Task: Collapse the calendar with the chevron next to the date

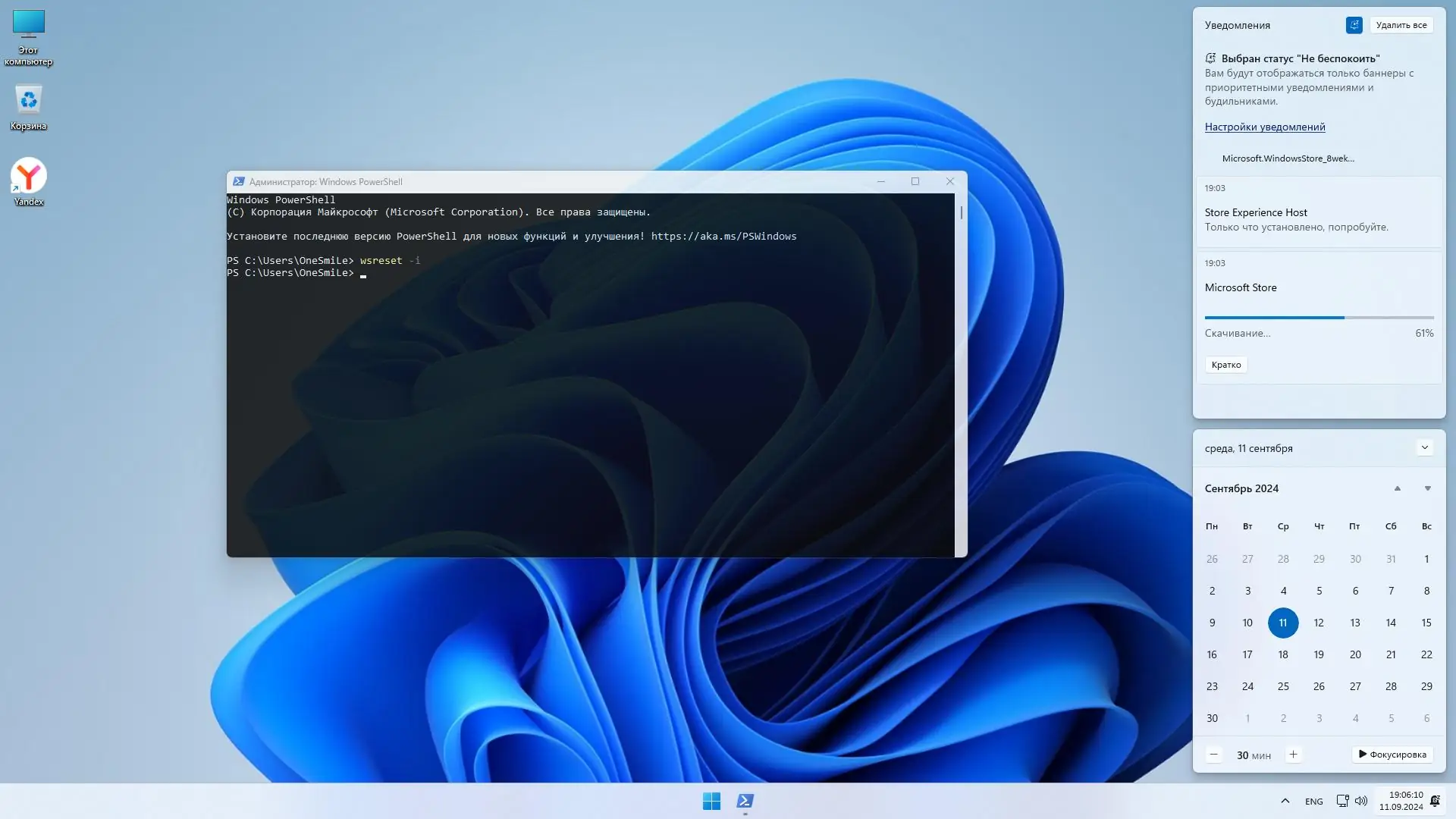Action: 1424,447
